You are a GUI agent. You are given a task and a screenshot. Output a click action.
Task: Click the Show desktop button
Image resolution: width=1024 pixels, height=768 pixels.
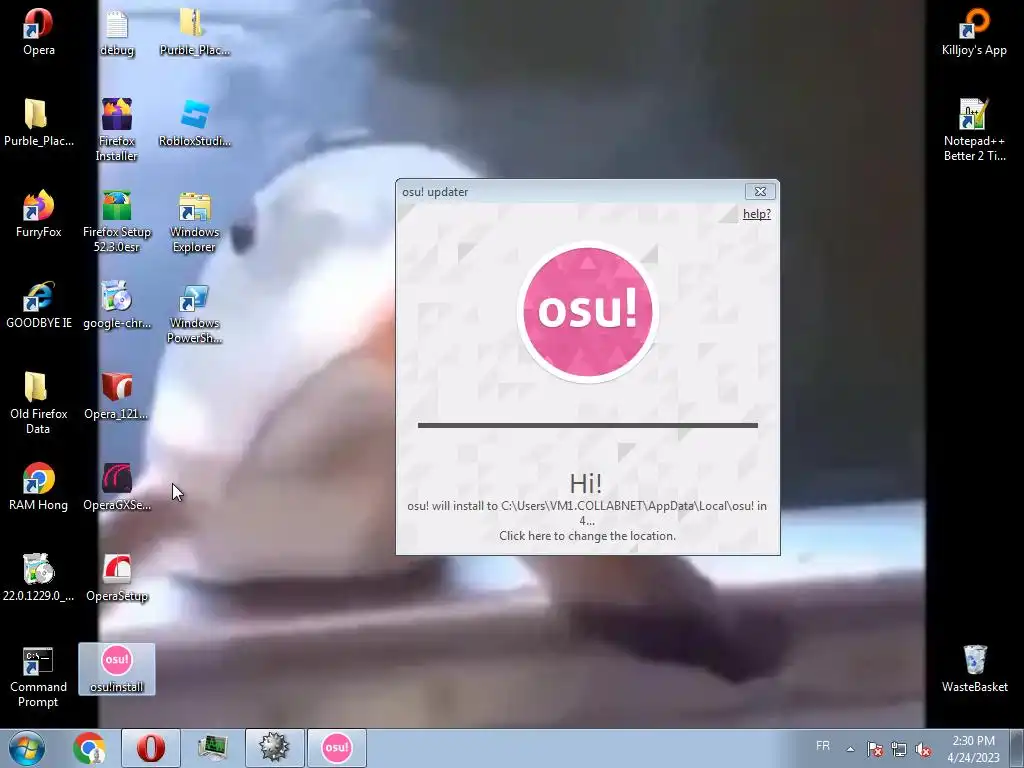1017,749
